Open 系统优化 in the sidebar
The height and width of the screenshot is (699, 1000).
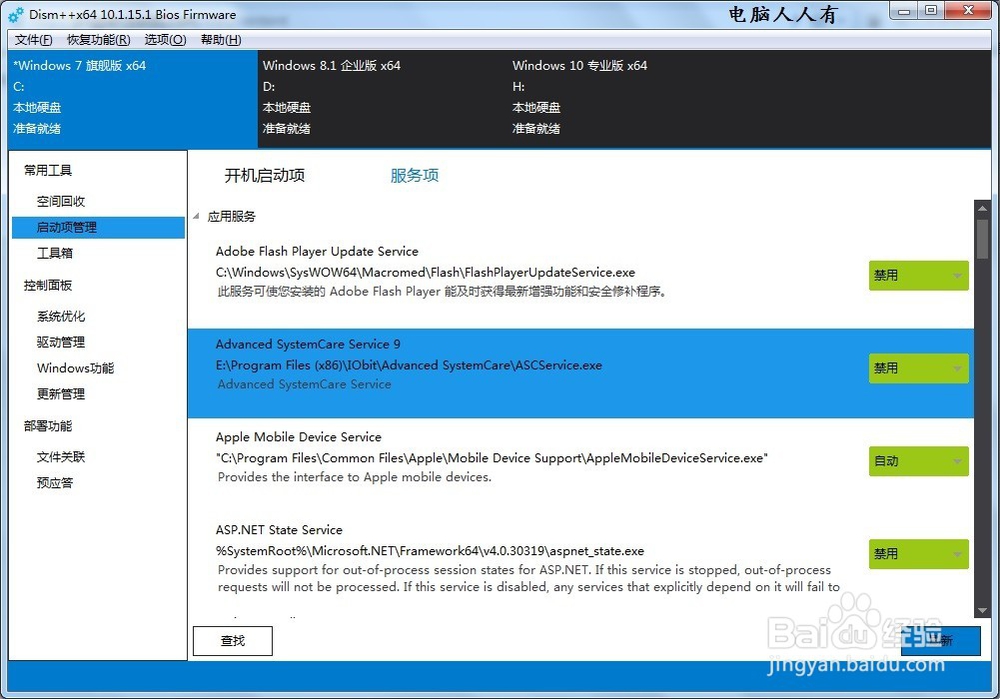pyautogui.click(x=61, y=316)
